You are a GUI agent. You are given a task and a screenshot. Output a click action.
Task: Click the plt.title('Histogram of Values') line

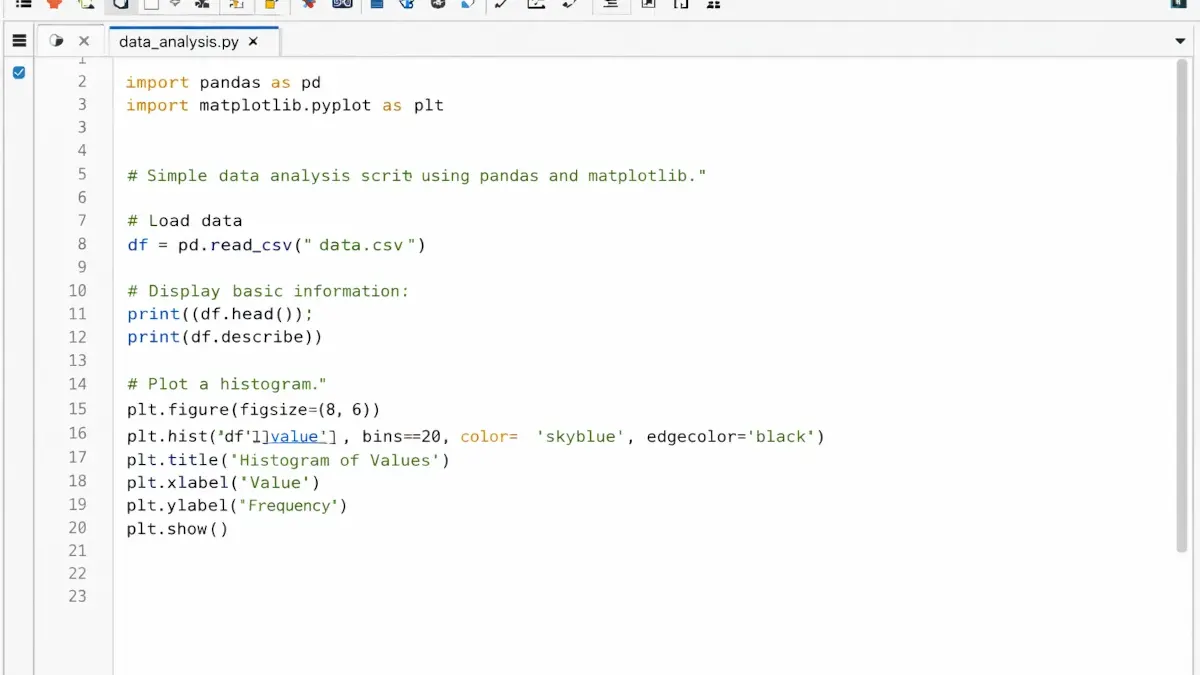click(288, 460)
